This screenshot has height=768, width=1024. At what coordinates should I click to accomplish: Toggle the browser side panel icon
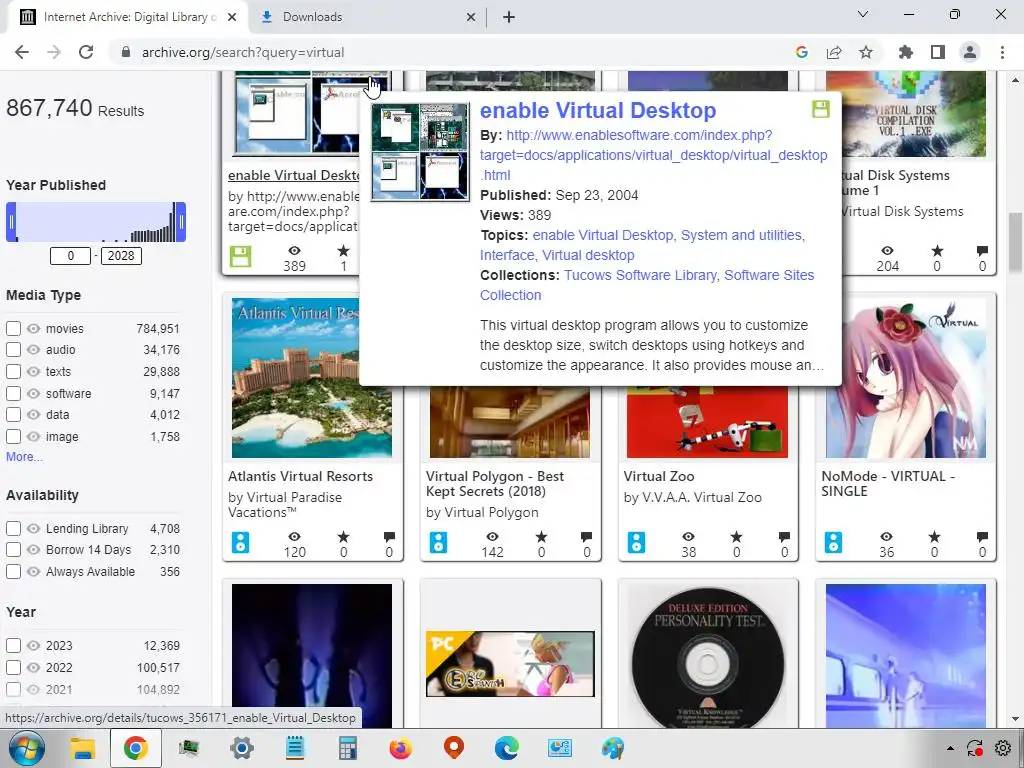[x=938, y=52]
